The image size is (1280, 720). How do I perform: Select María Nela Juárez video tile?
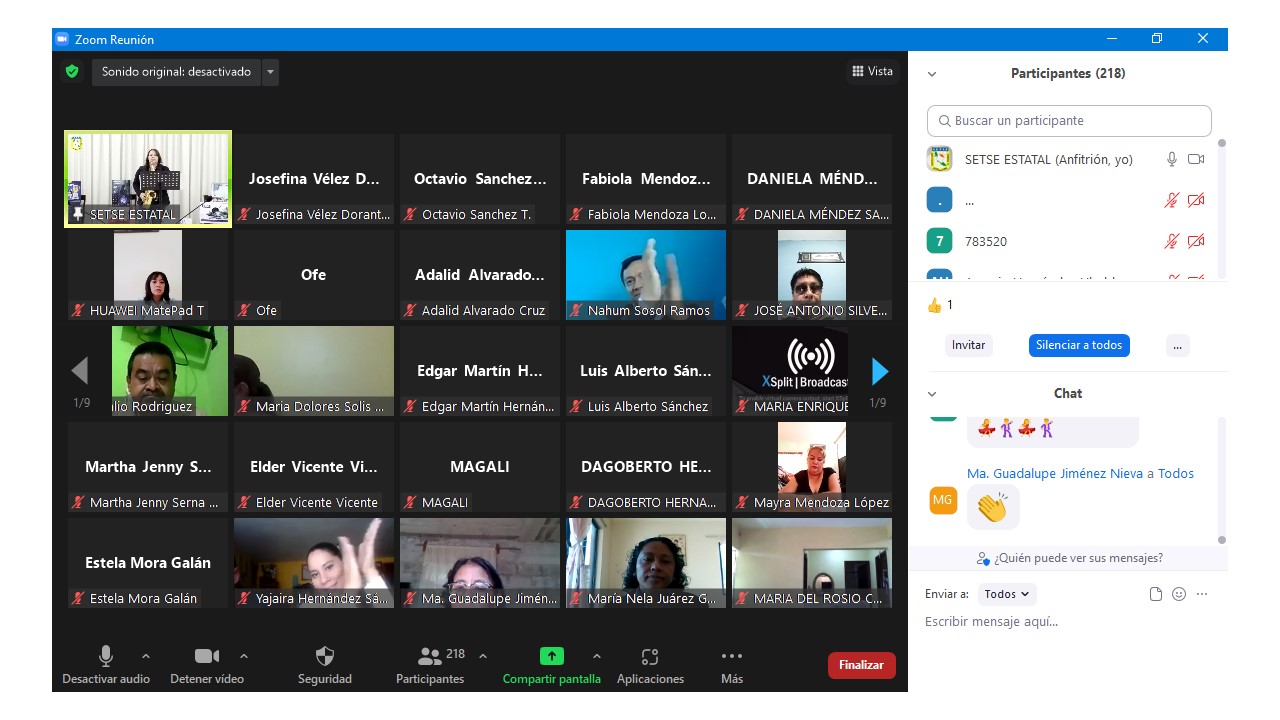coord(646,563)
